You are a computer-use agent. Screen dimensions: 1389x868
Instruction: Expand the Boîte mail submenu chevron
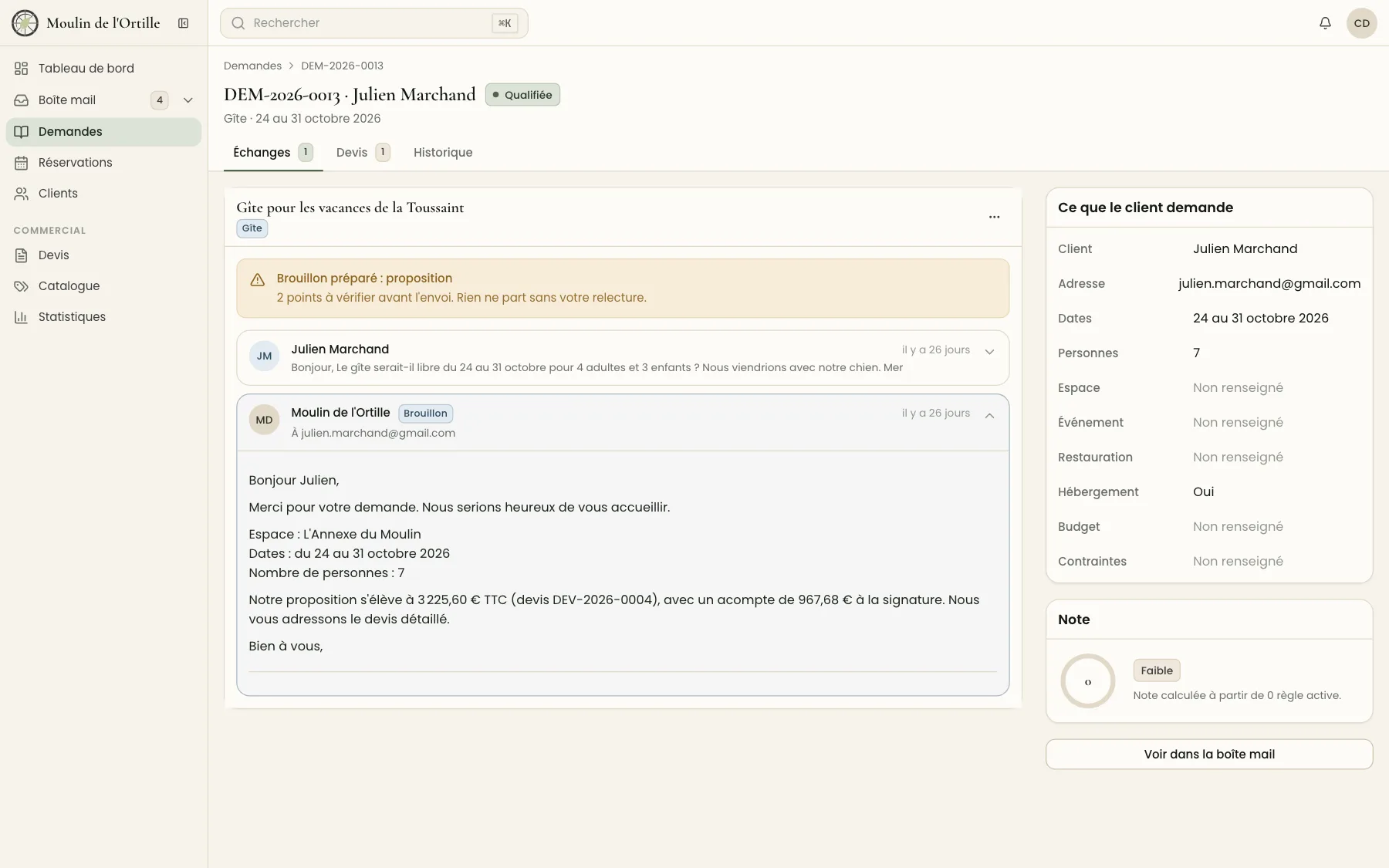coord(188,100)
